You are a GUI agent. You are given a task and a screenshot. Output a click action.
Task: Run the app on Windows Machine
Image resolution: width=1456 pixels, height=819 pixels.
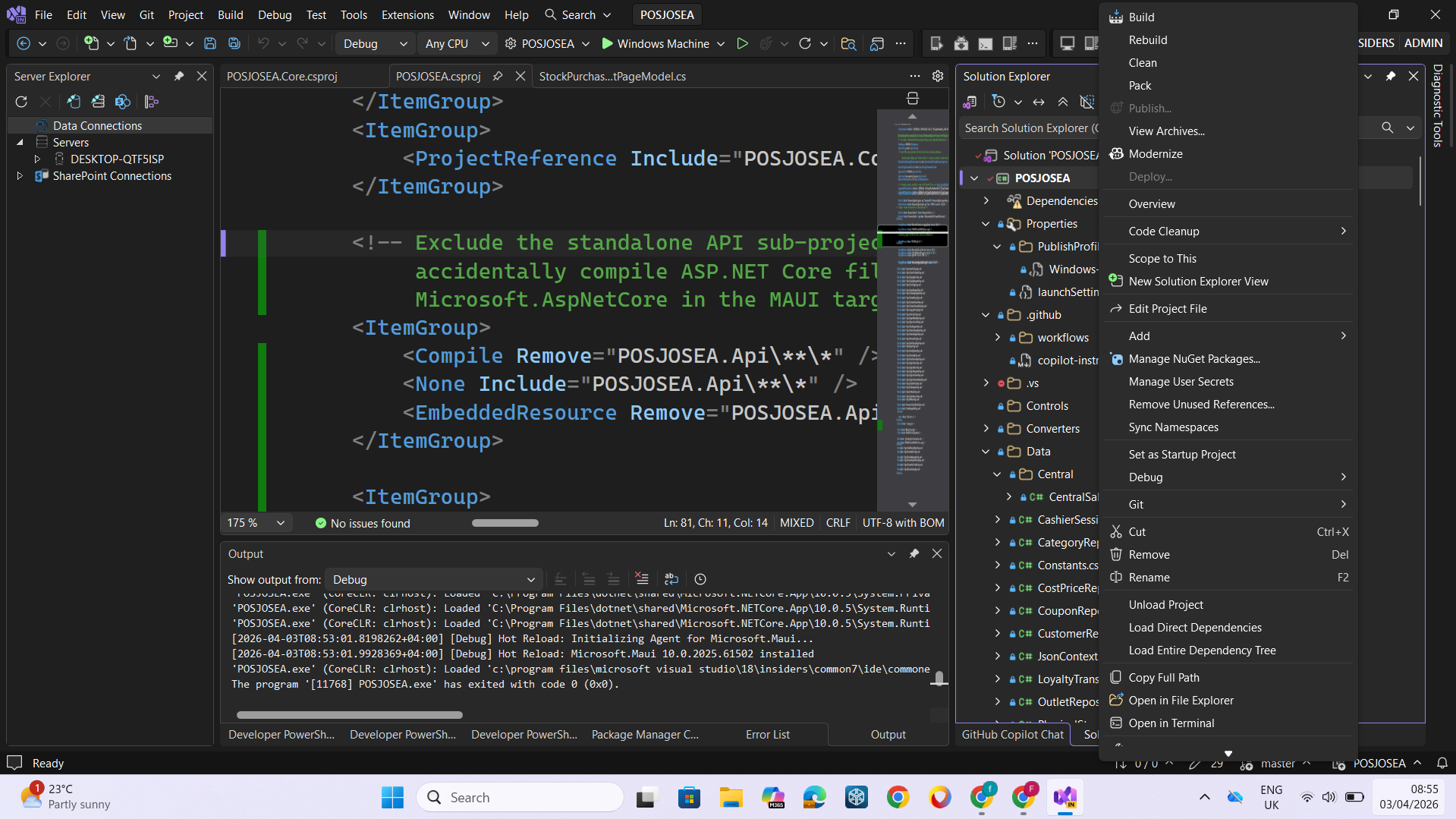[x=656, y=44]
